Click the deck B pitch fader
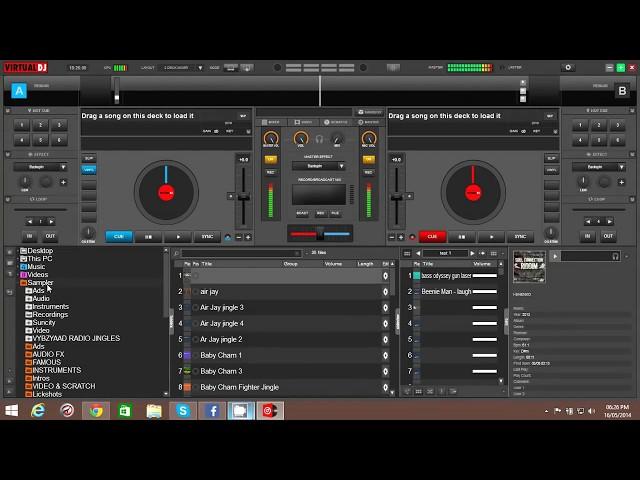 (x=396, y=197)
